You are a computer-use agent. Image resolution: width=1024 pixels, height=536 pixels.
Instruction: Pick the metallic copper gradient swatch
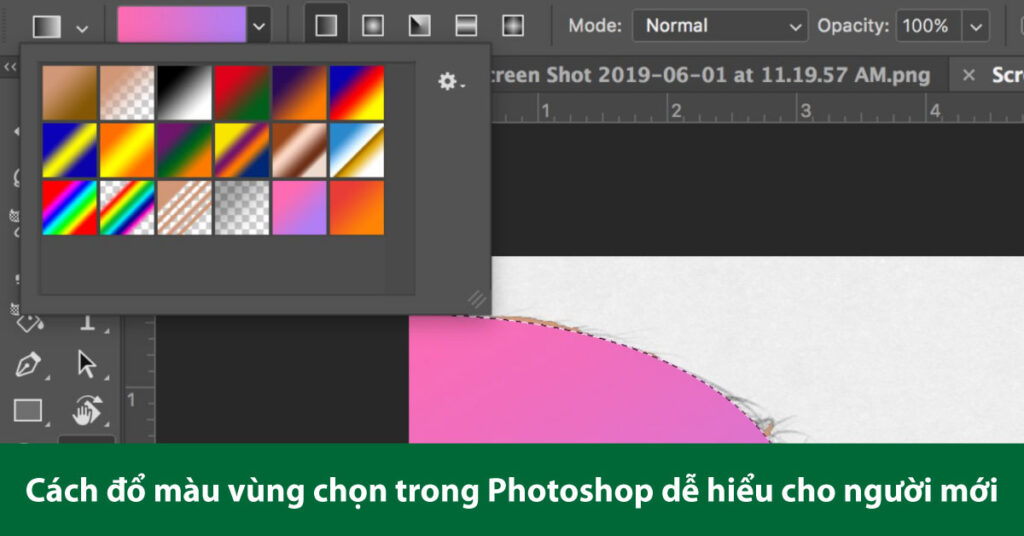tap(299, 150)
